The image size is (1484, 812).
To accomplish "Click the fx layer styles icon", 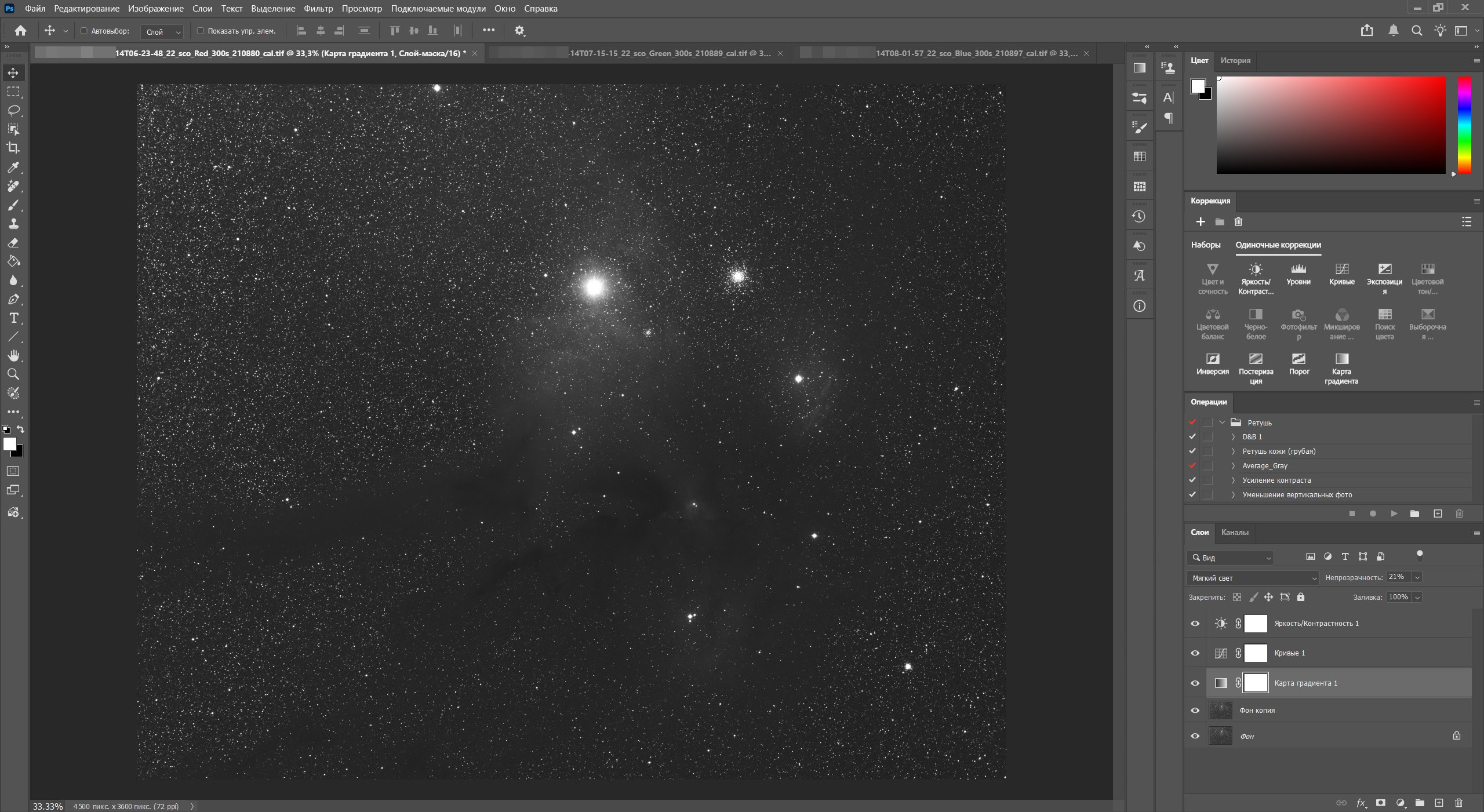I will click(x=1361, y=803).
